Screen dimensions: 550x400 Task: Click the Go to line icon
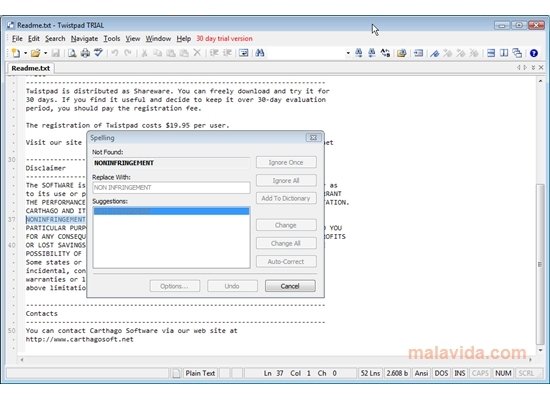pos(418,53)
